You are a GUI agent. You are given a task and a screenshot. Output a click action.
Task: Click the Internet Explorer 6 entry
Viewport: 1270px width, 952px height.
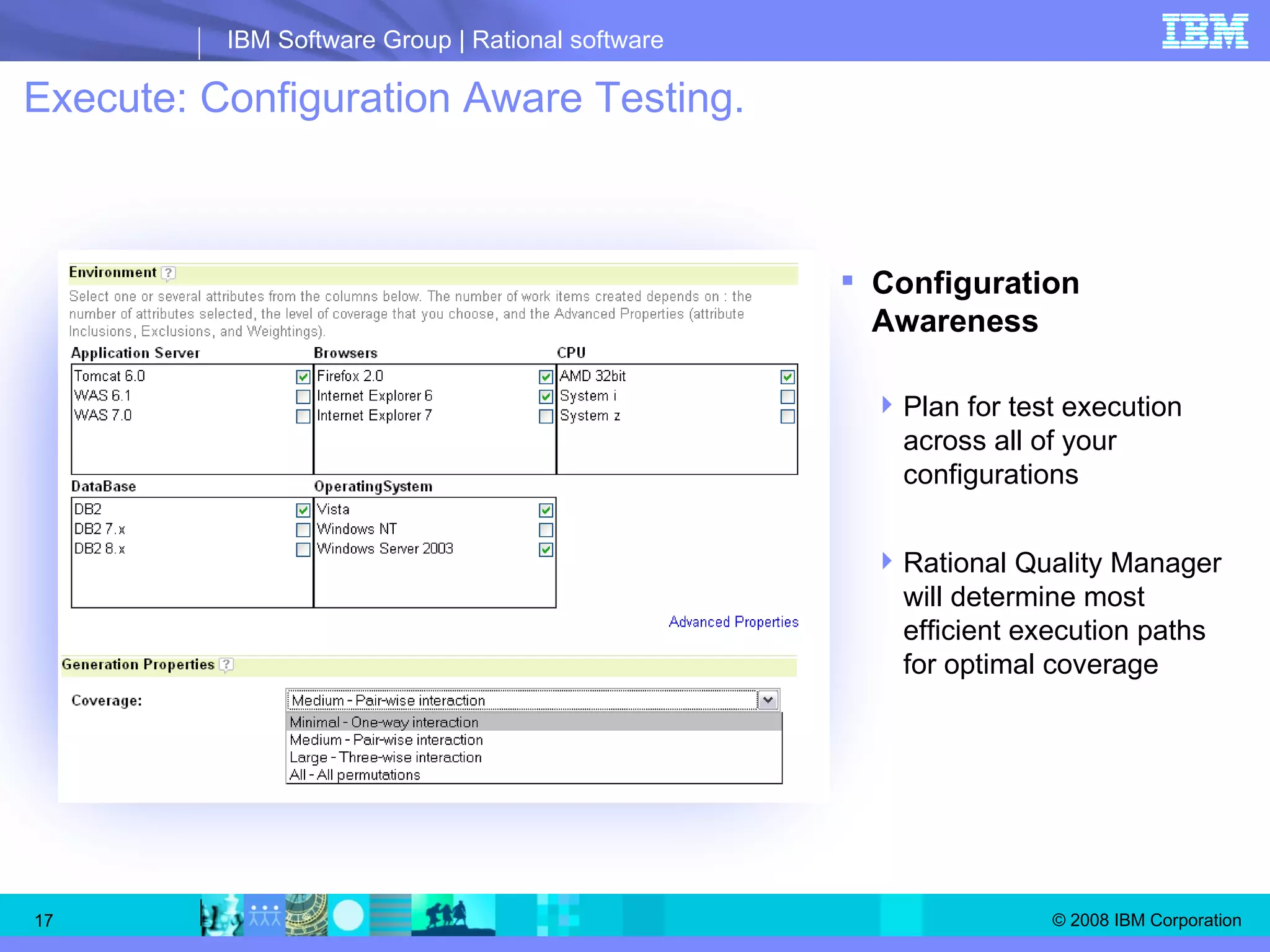tap(375, 396)
